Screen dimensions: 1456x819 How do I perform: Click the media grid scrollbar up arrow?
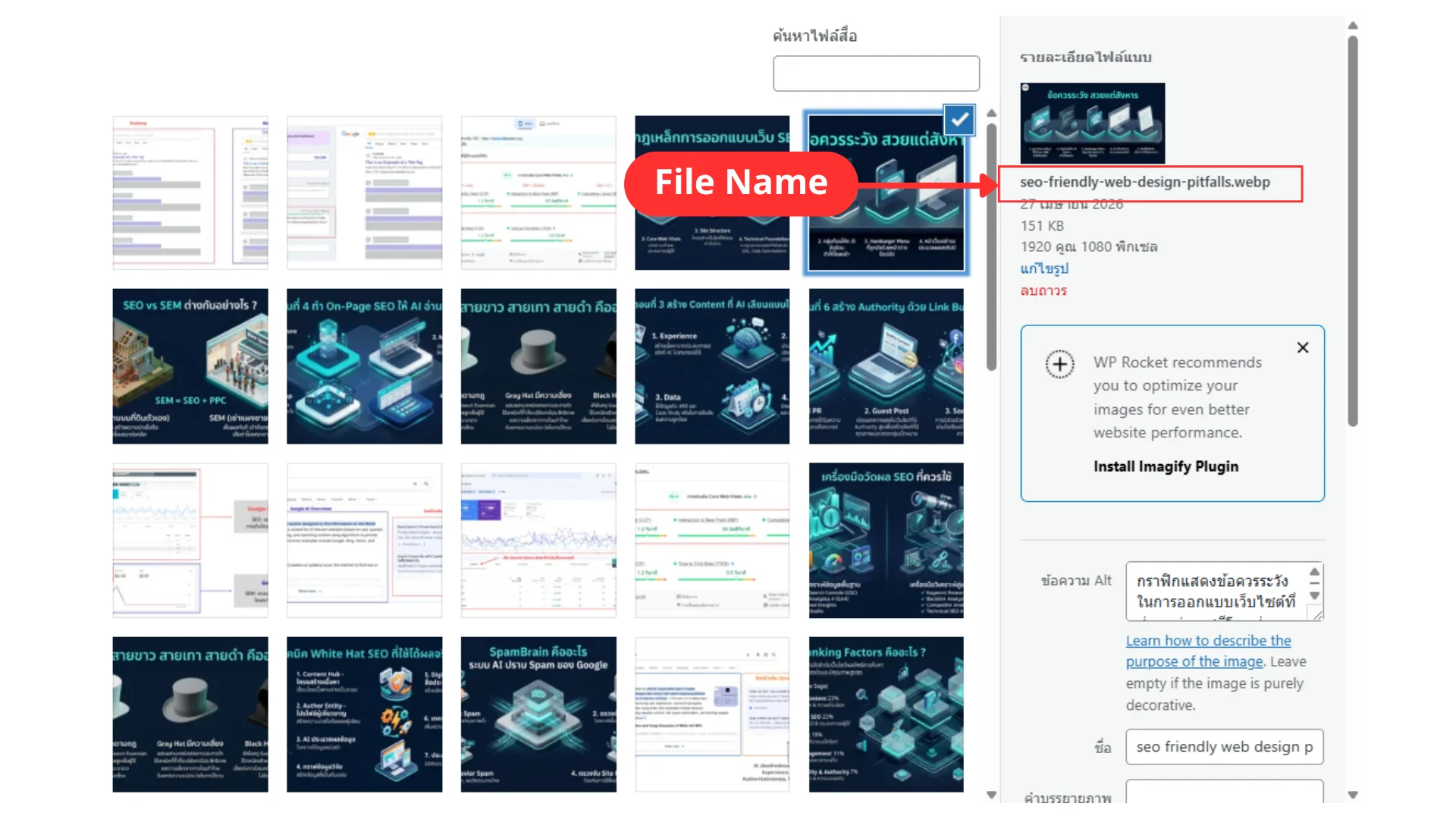(991, 113)
